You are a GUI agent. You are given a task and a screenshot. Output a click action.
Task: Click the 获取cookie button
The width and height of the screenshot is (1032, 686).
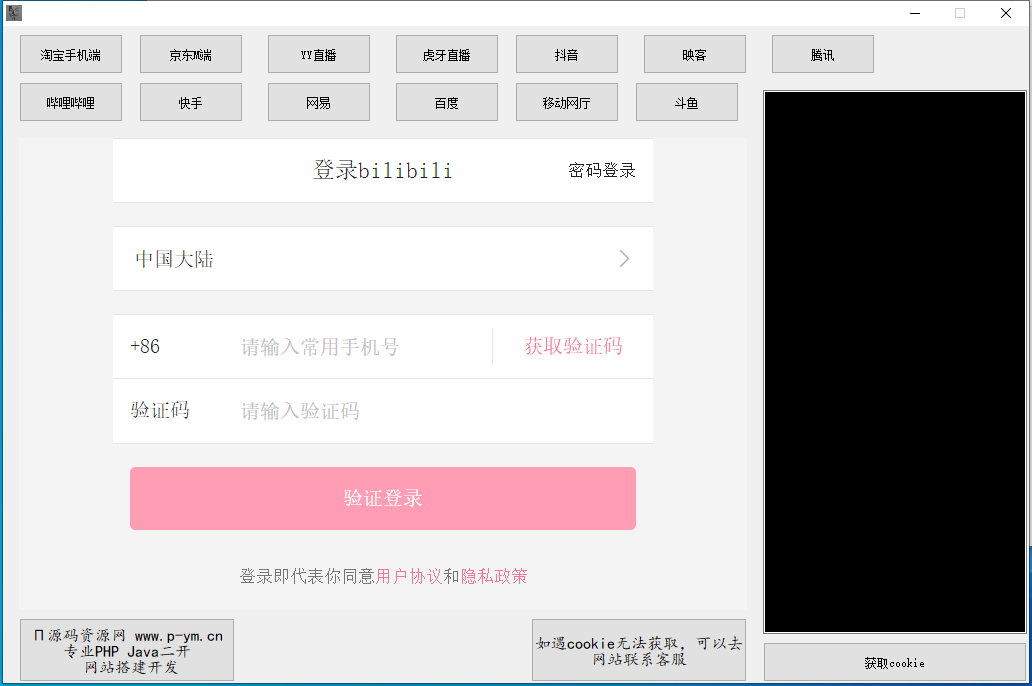(x=894, y=663)
